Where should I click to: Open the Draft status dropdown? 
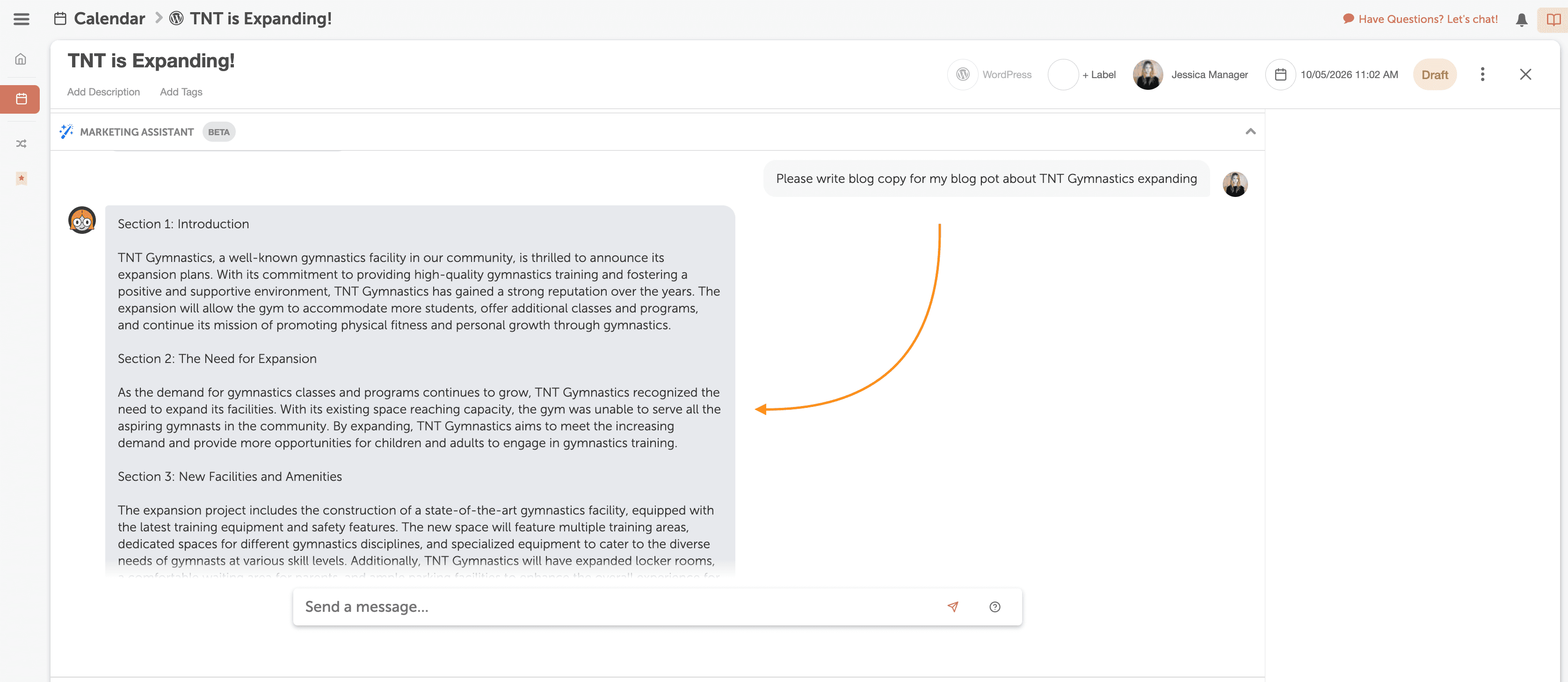coord(1434,75)
